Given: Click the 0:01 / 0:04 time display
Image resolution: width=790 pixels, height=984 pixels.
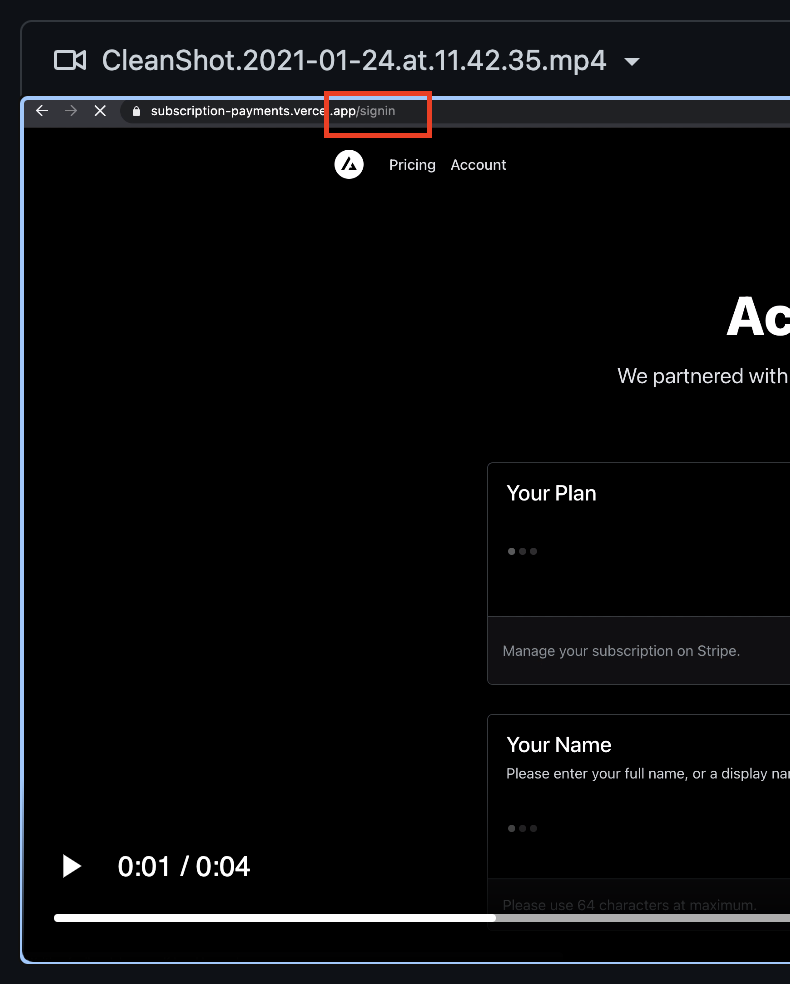Looking at the screenshot, I should coord(184,867).
